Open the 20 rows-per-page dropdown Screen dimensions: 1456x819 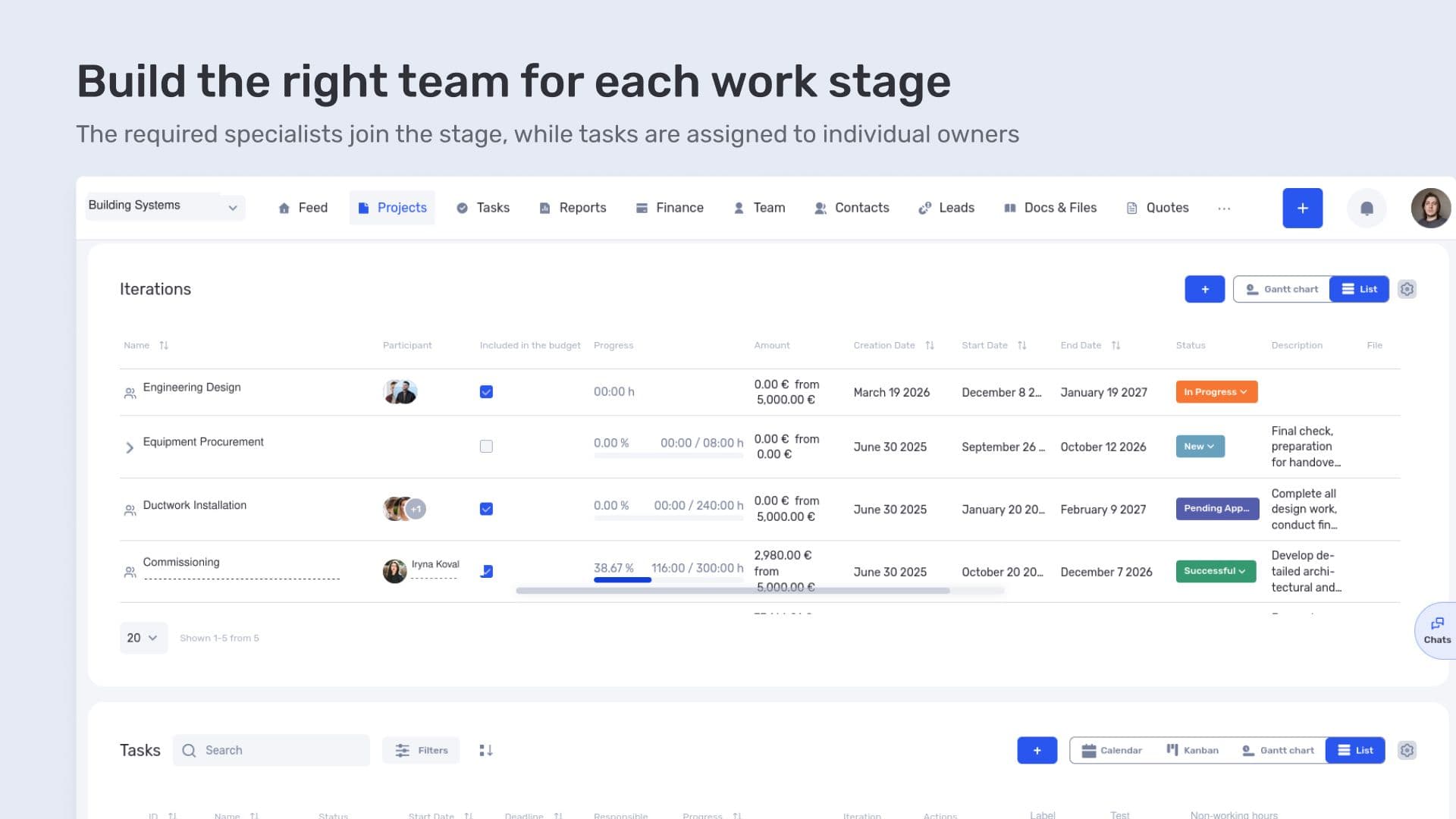(143, 638)
